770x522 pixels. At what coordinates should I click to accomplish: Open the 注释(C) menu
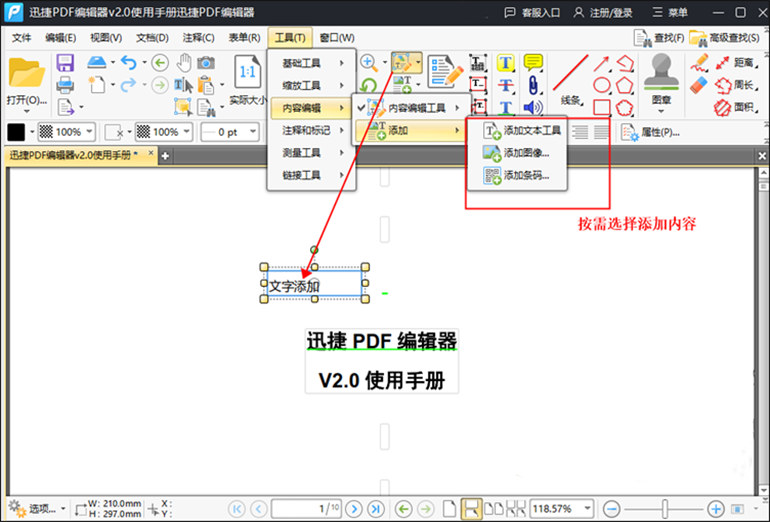198,38
